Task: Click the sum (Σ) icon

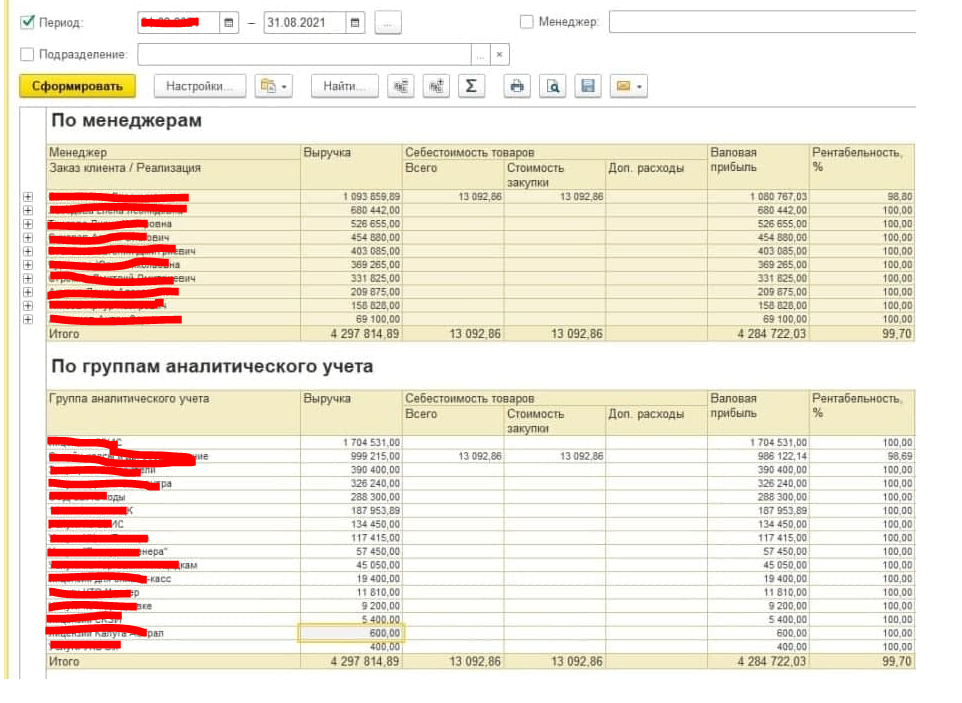Action: coord(470,87)
